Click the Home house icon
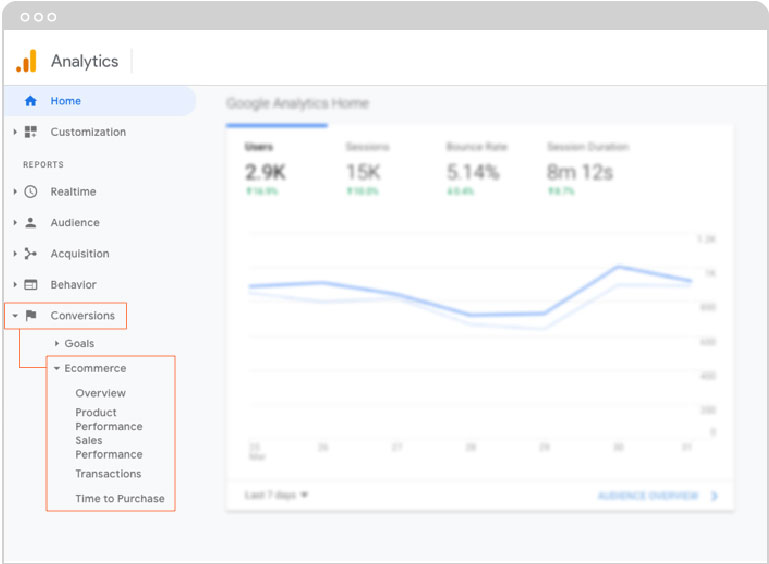Screen dimensions: 769x564 (x=30, y=101)
